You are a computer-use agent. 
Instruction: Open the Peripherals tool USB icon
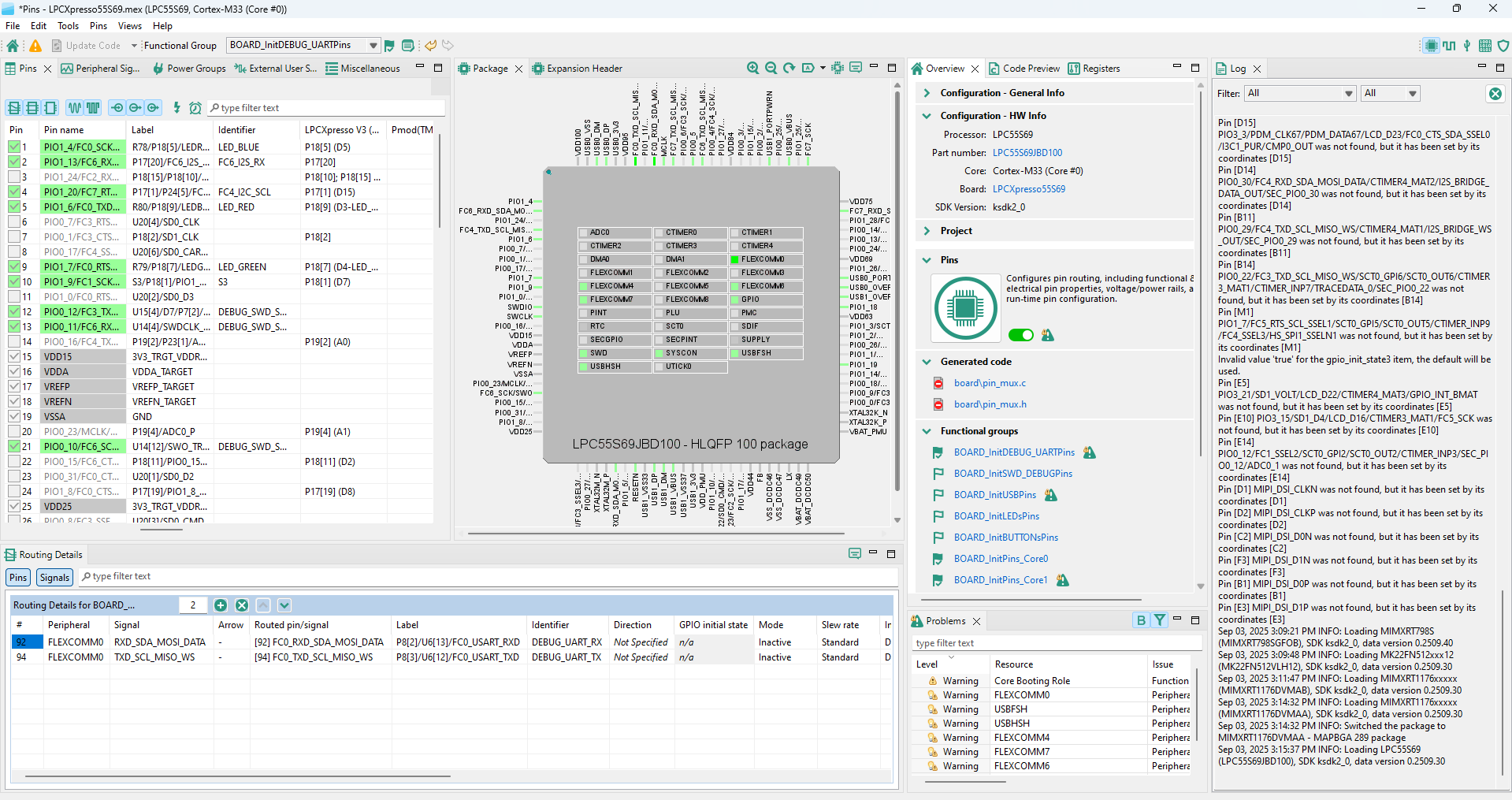(x=1467, y=46)
